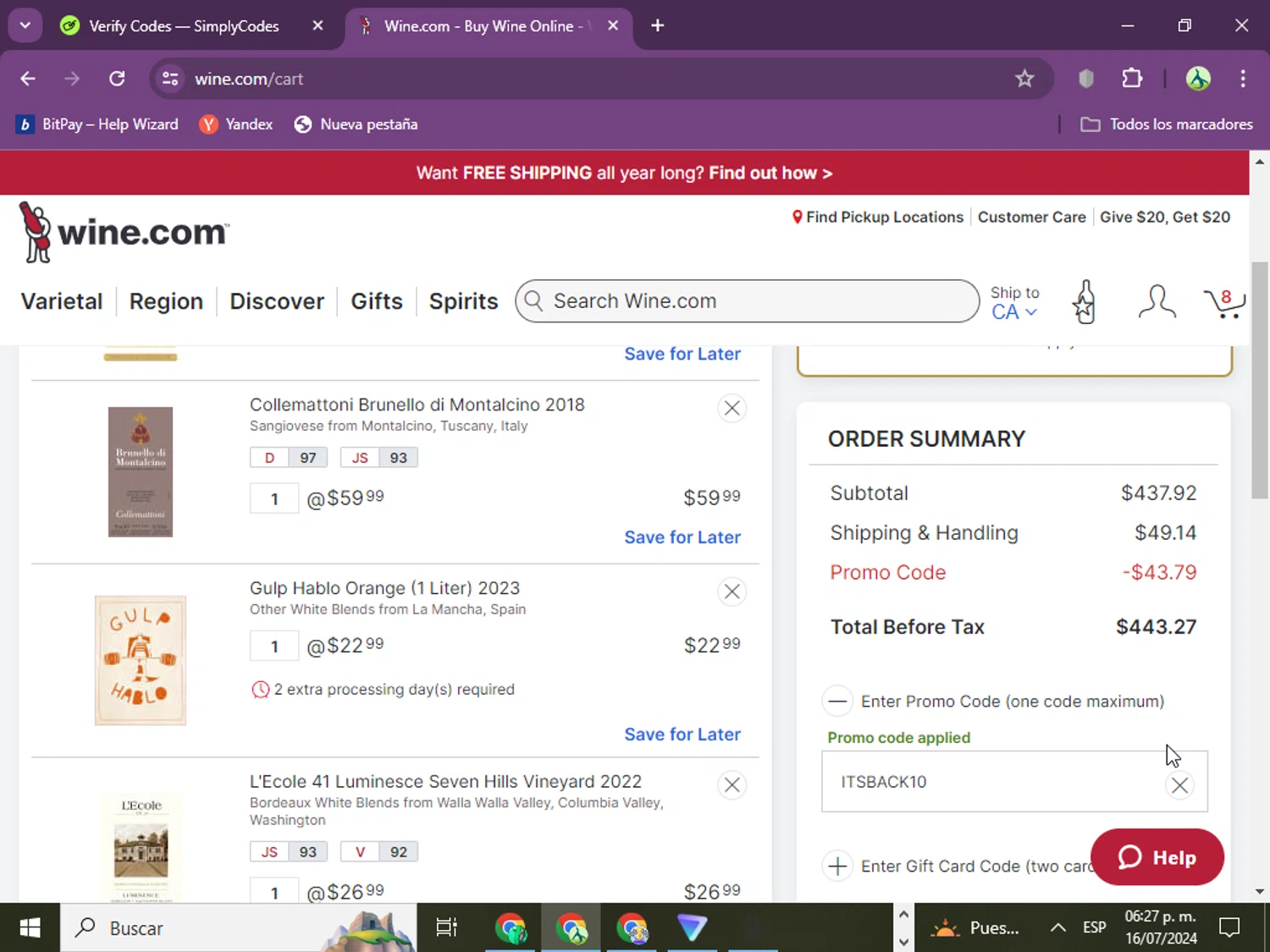Screen dimensions: 1270x952
Task: Open the Varietal menu
Action: [x=62, y=301]
